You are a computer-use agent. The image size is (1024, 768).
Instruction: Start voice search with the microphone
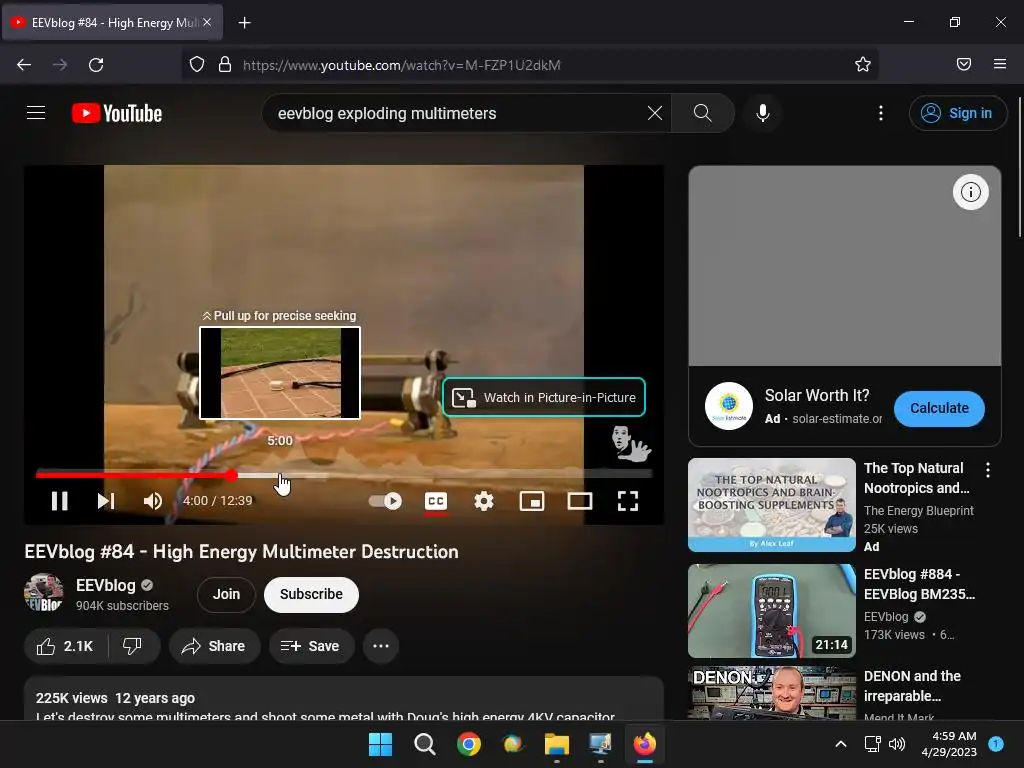point(762,113)
